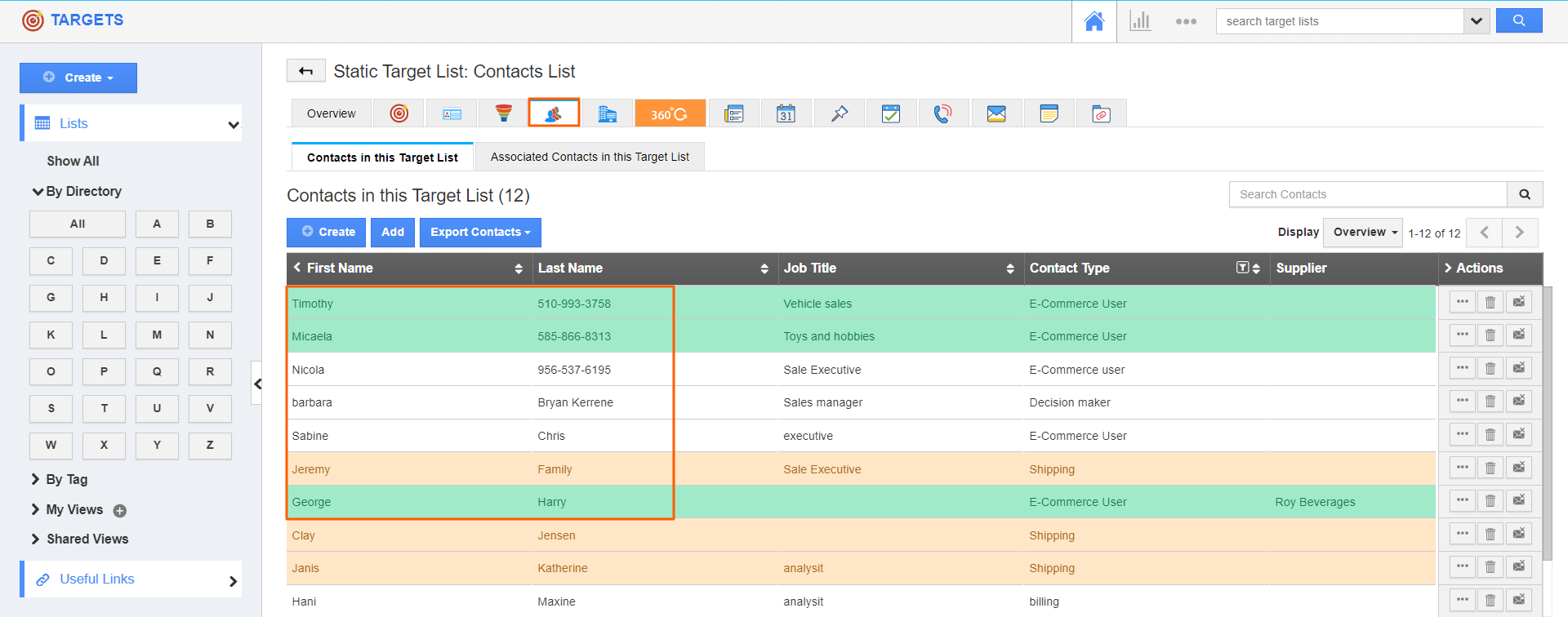1568x617 pixels.
Task: Open the reports bar chart icon
Action: tap(1139, 21)
